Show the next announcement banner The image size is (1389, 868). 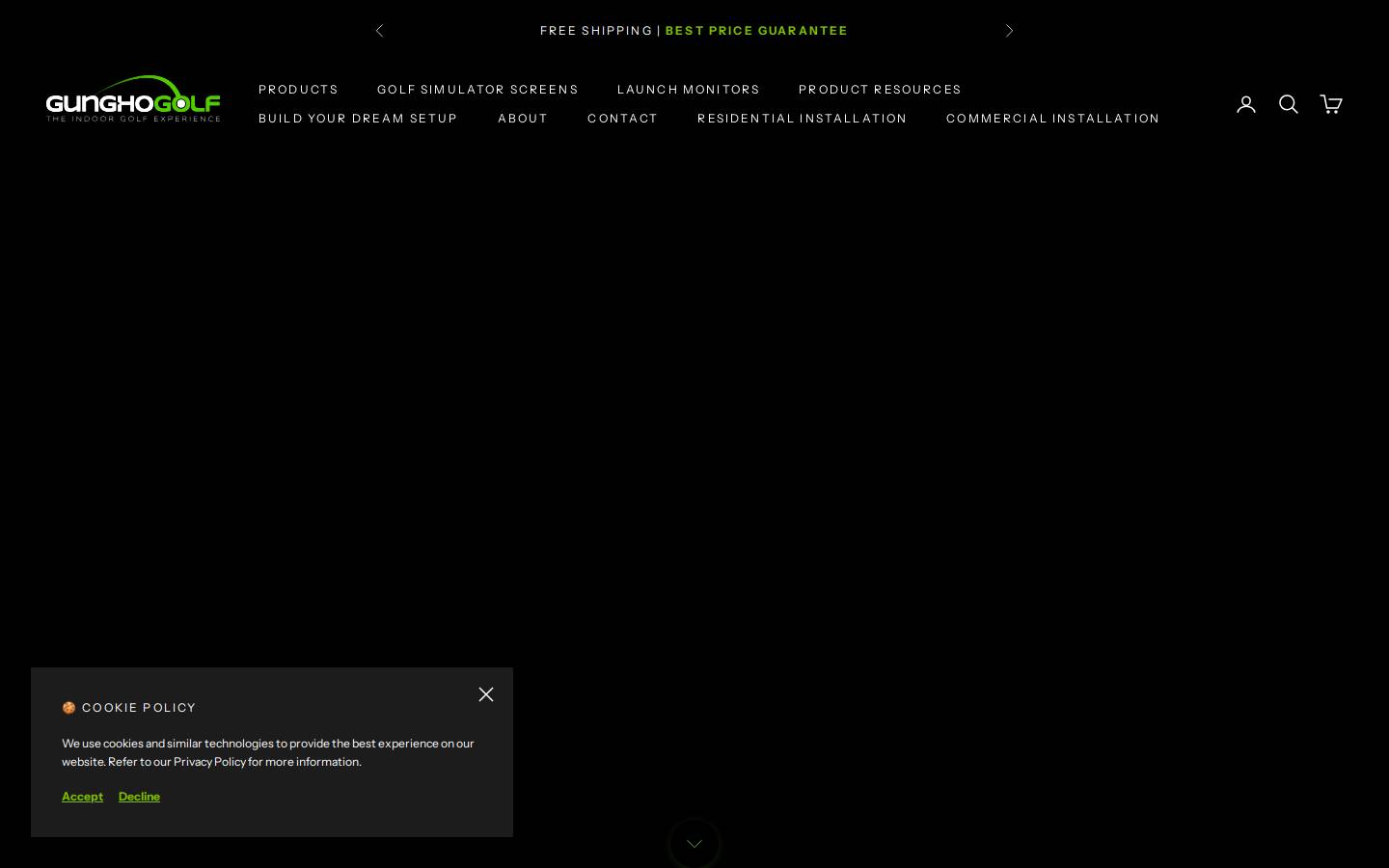(x=1009, y=31)
